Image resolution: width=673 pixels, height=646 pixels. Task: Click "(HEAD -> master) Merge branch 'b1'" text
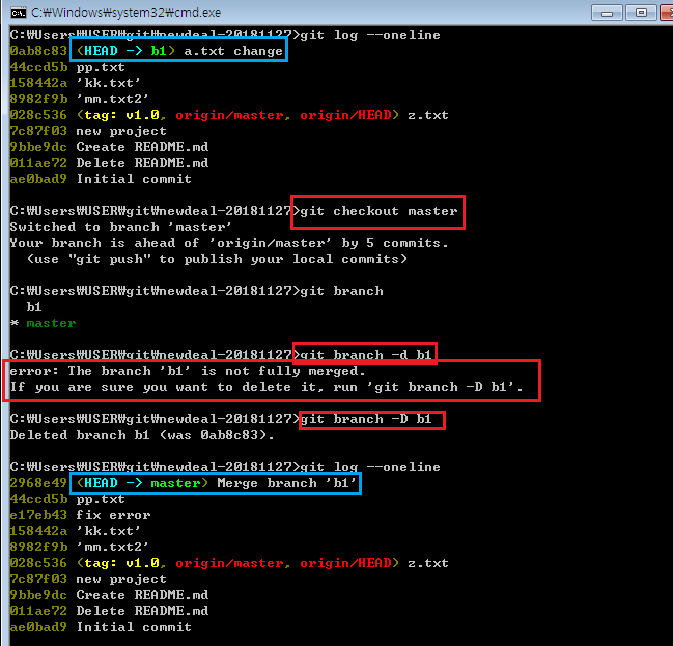click(217, 483)
